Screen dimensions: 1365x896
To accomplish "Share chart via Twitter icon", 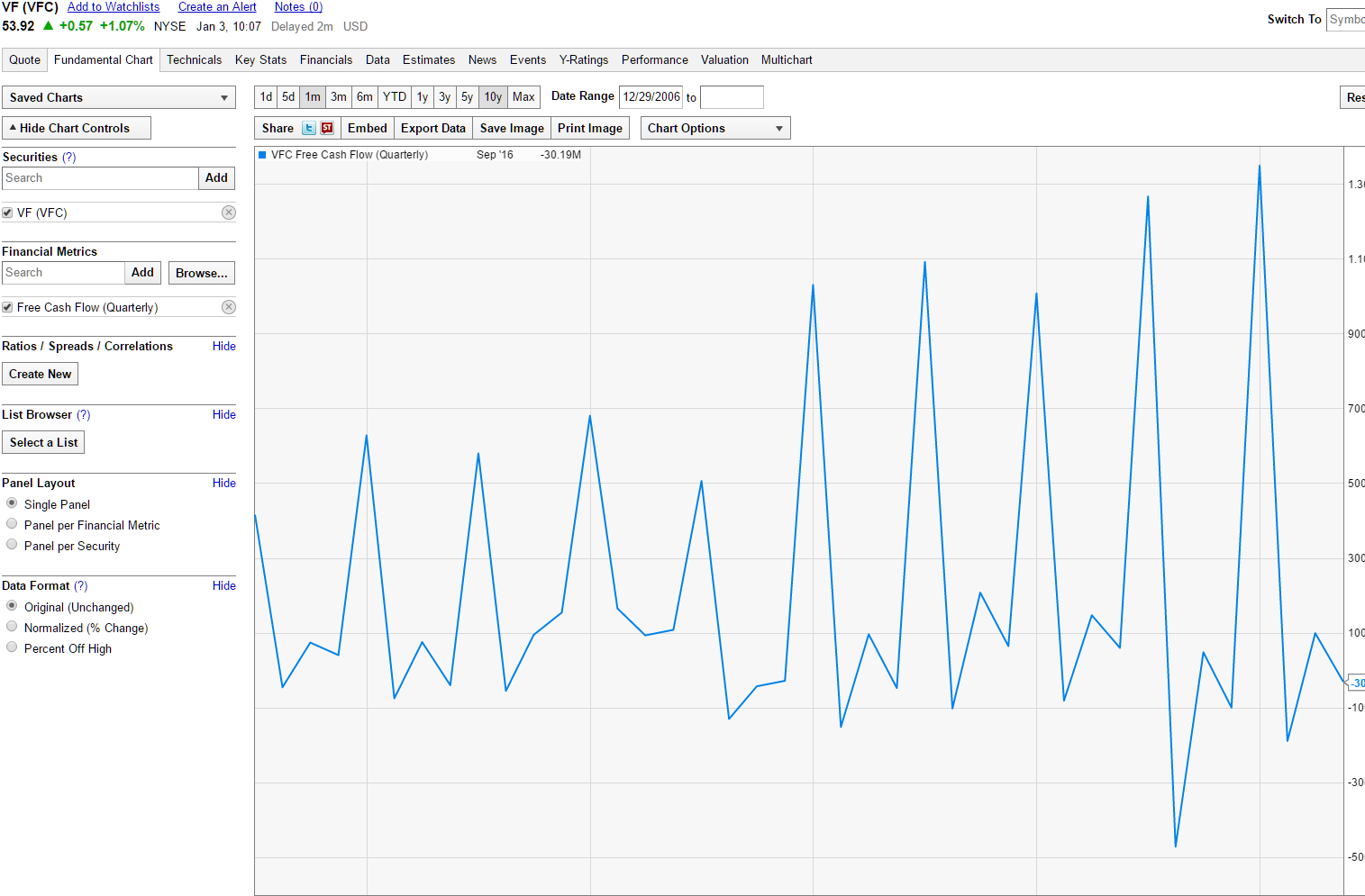I will [x=309, y=128].
